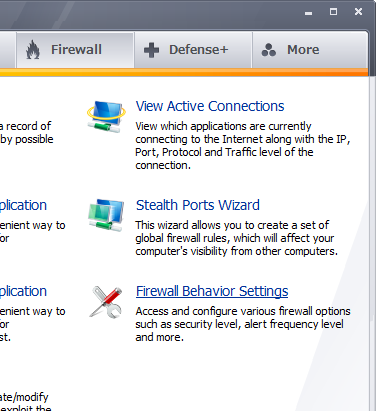Click the View Active Connections description text
Viewport: 376px width, 411px height.
243,146
